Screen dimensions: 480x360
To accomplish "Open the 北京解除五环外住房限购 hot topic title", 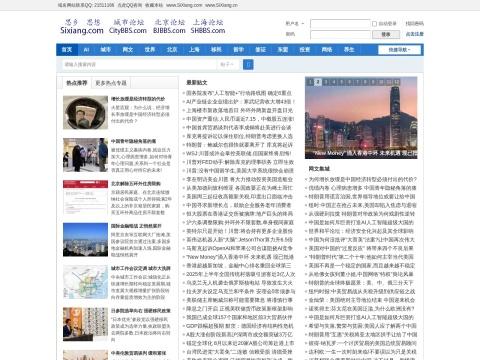I will pyautogui.click(x=136, y=184).
